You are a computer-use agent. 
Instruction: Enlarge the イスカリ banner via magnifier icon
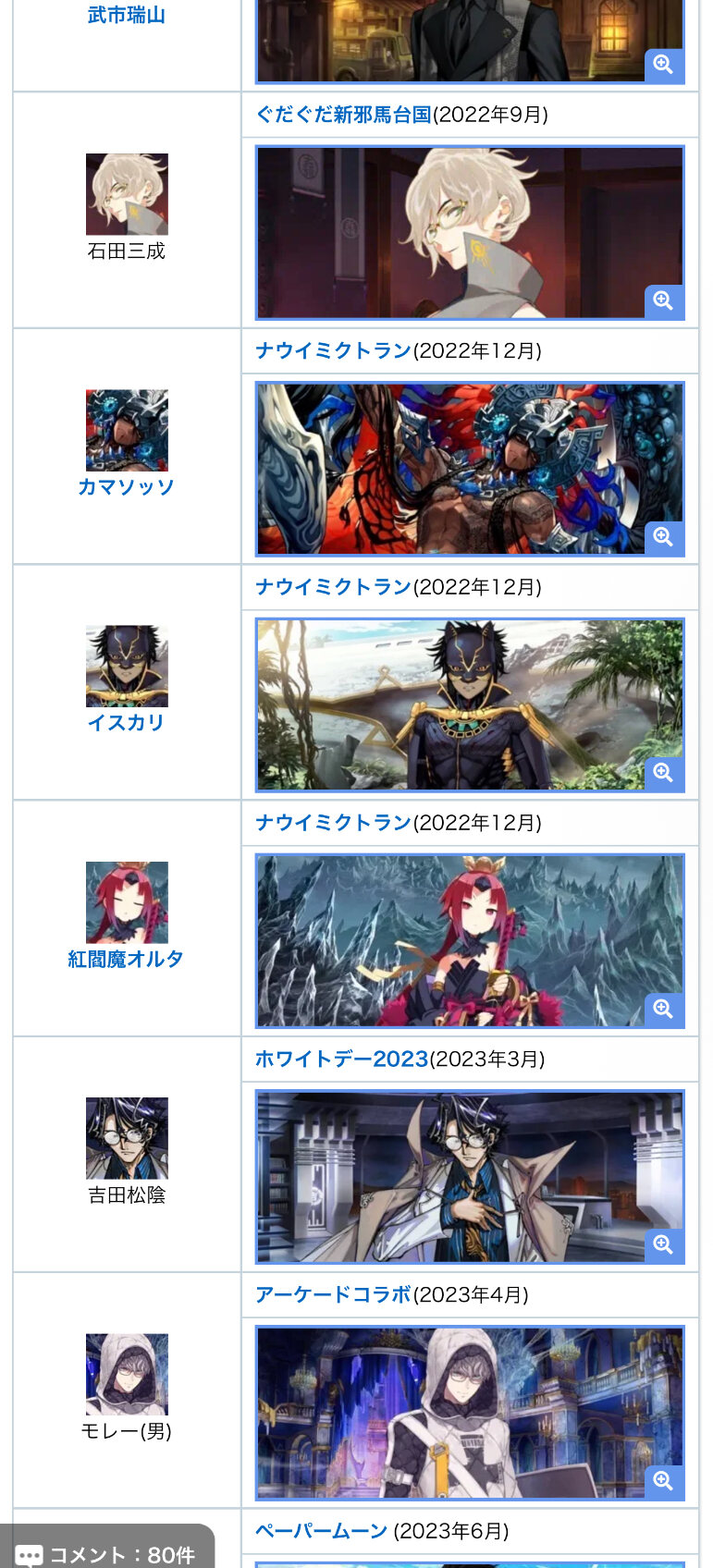click(x=663, y=772)
